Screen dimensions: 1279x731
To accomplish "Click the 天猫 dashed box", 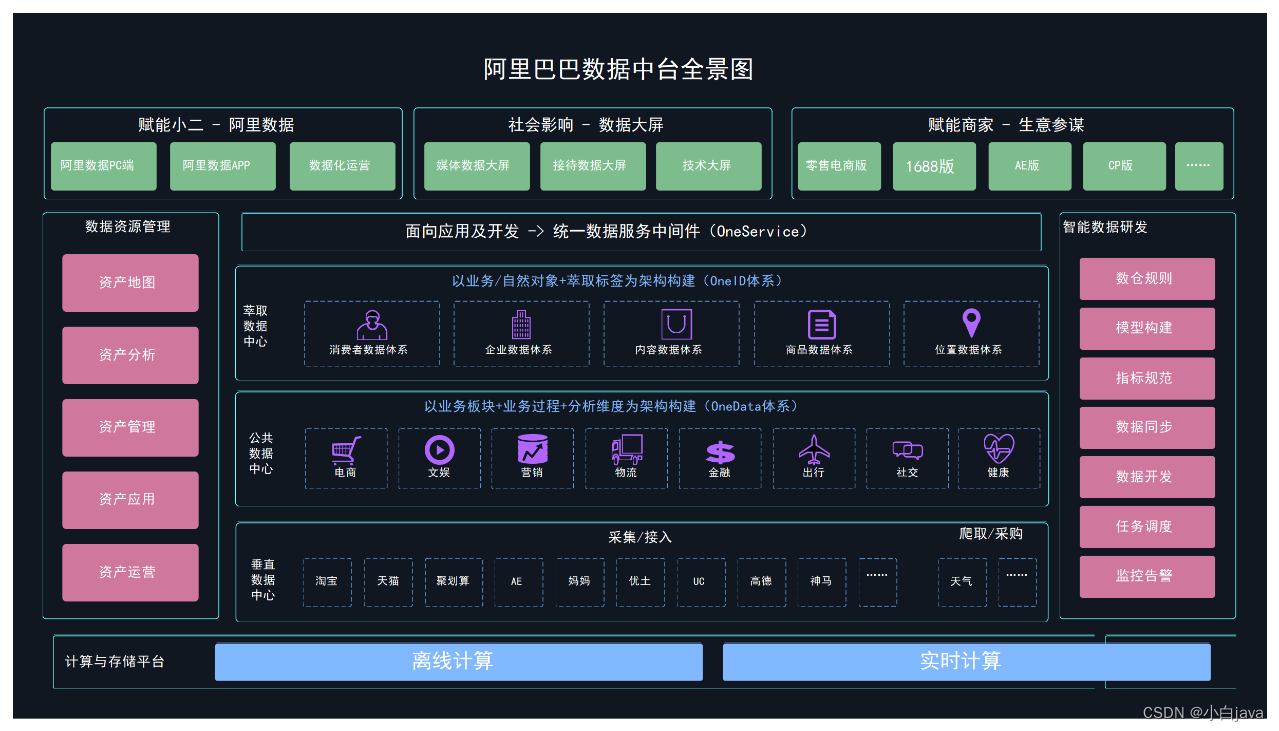I will click(388, 582).
